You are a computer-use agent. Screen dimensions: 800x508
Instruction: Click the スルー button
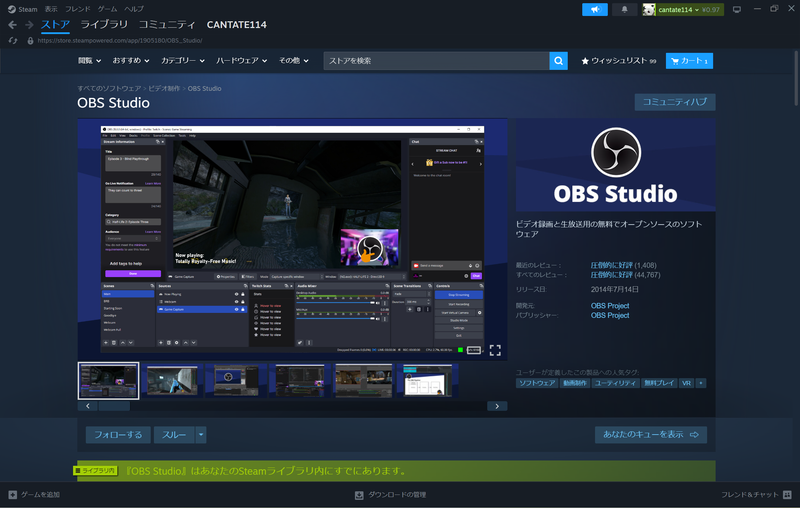[174, 435]
